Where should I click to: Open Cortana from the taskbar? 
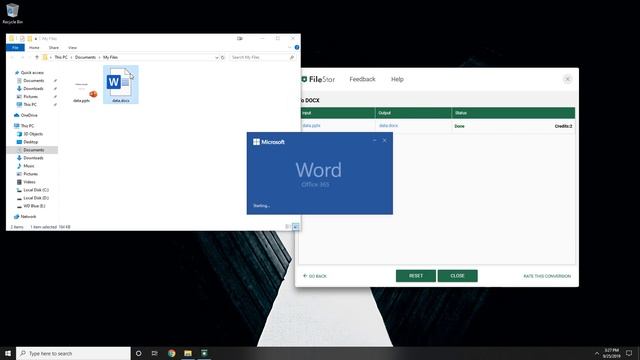(x=138, y=353)
